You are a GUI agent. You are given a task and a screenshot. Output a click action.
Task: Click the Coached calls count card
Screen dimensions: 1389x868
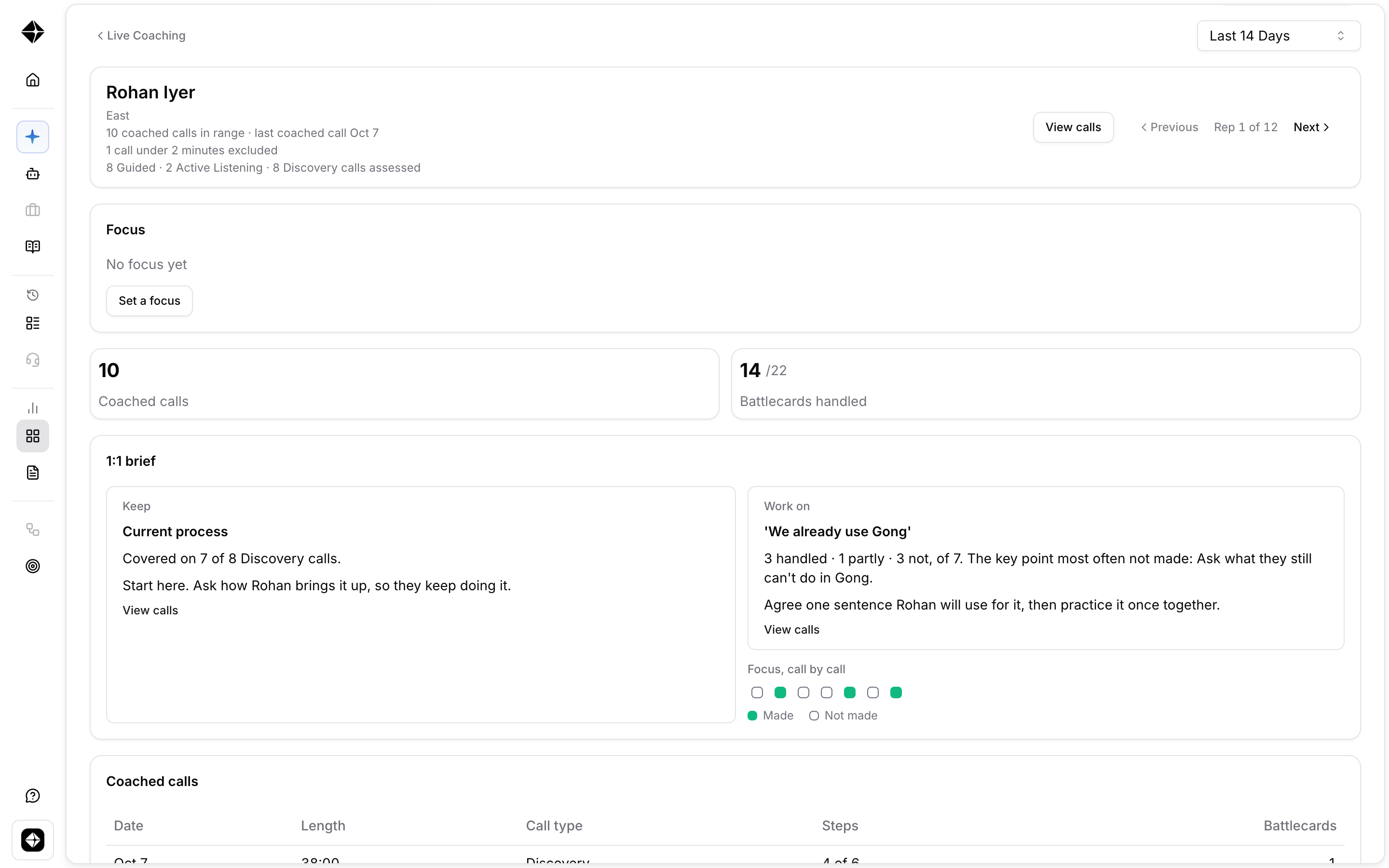(x=405, y=384)
